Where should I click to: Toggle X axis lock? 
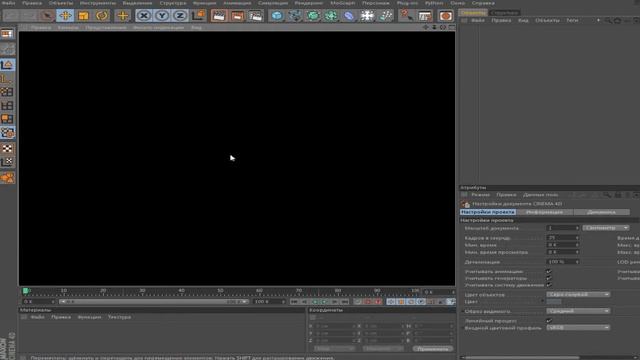coord(144,16)
